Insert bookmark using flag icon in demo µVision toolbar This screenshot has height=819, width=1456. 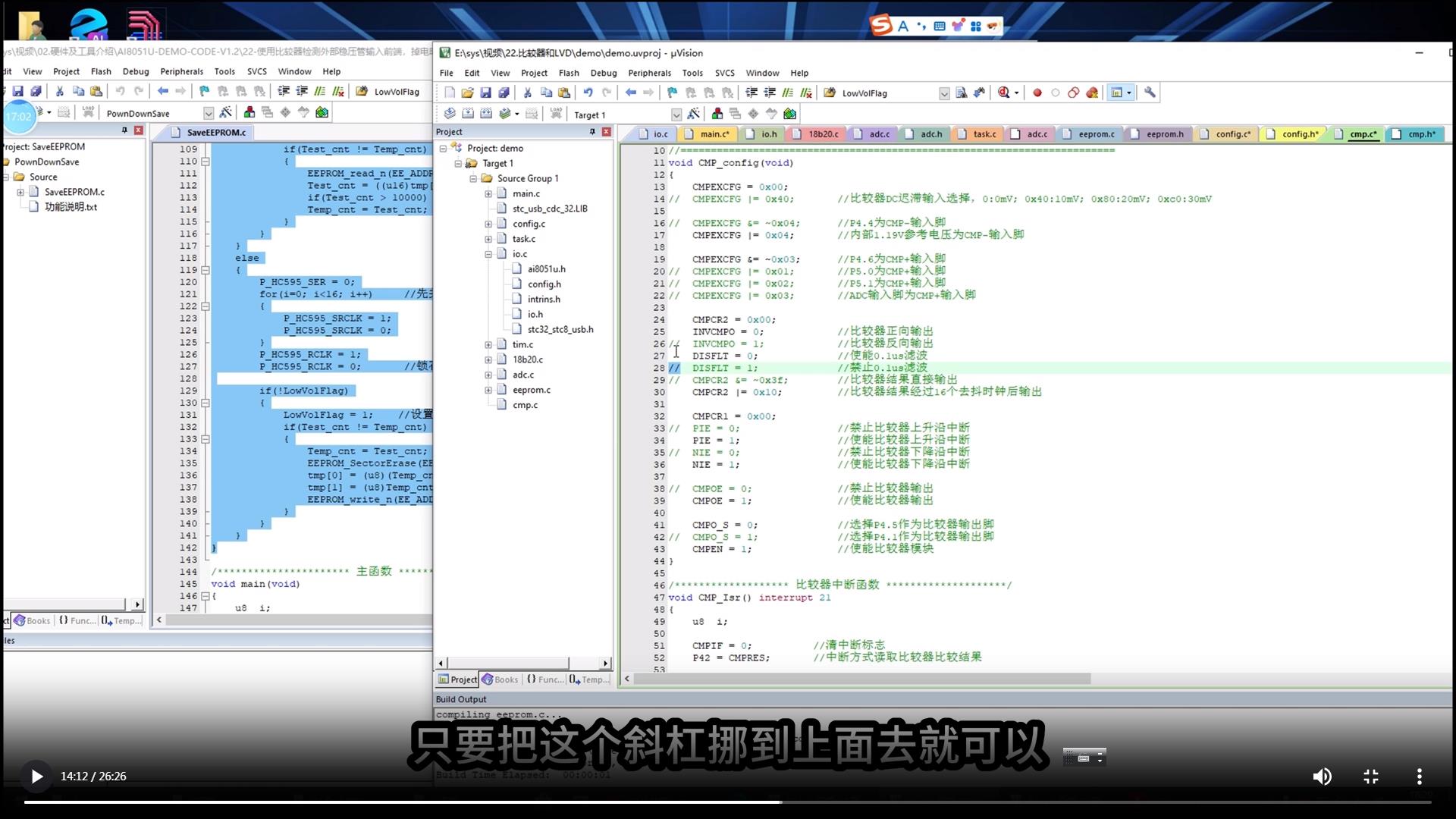672,93
